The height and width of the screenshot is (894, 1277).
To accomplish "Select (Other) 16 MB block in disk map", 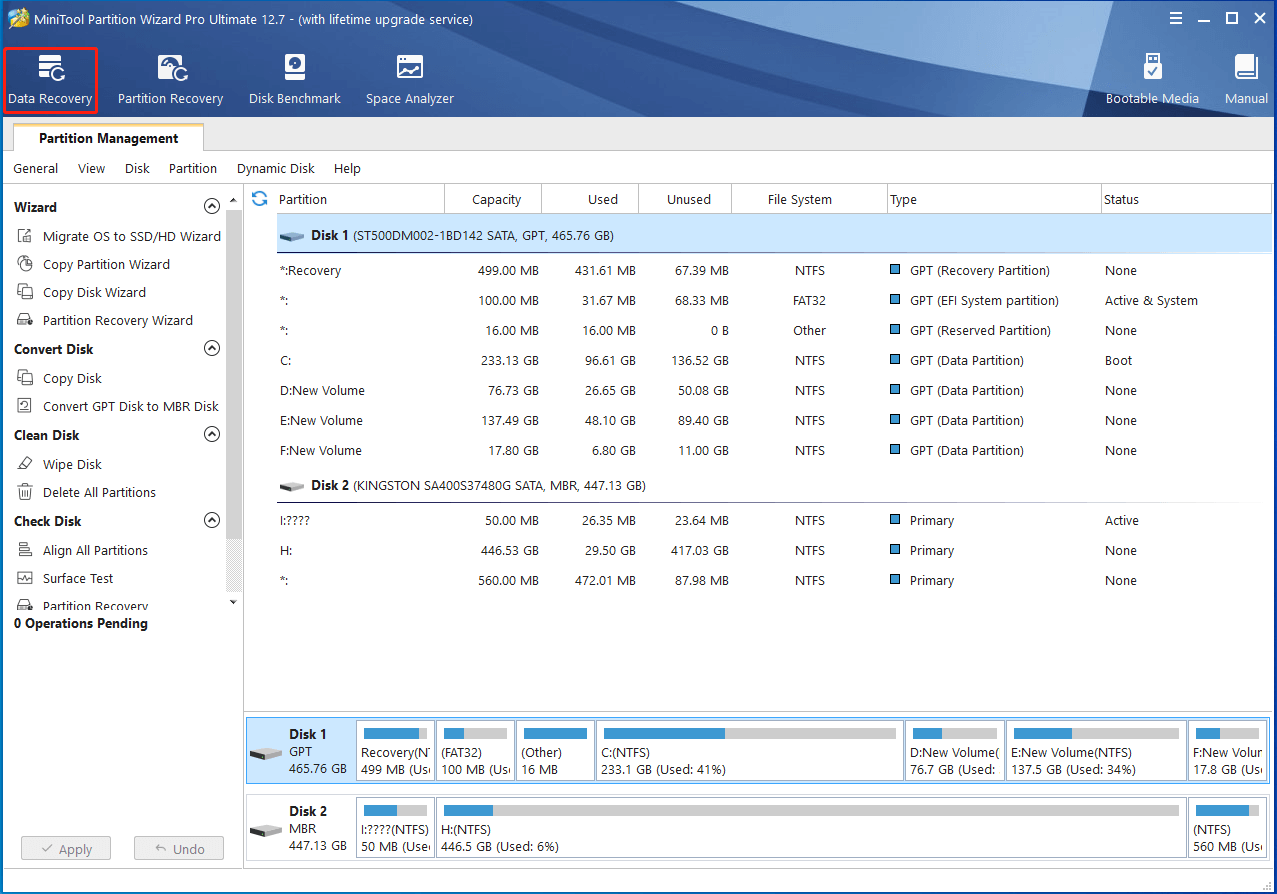I will (x=555, y=751).
